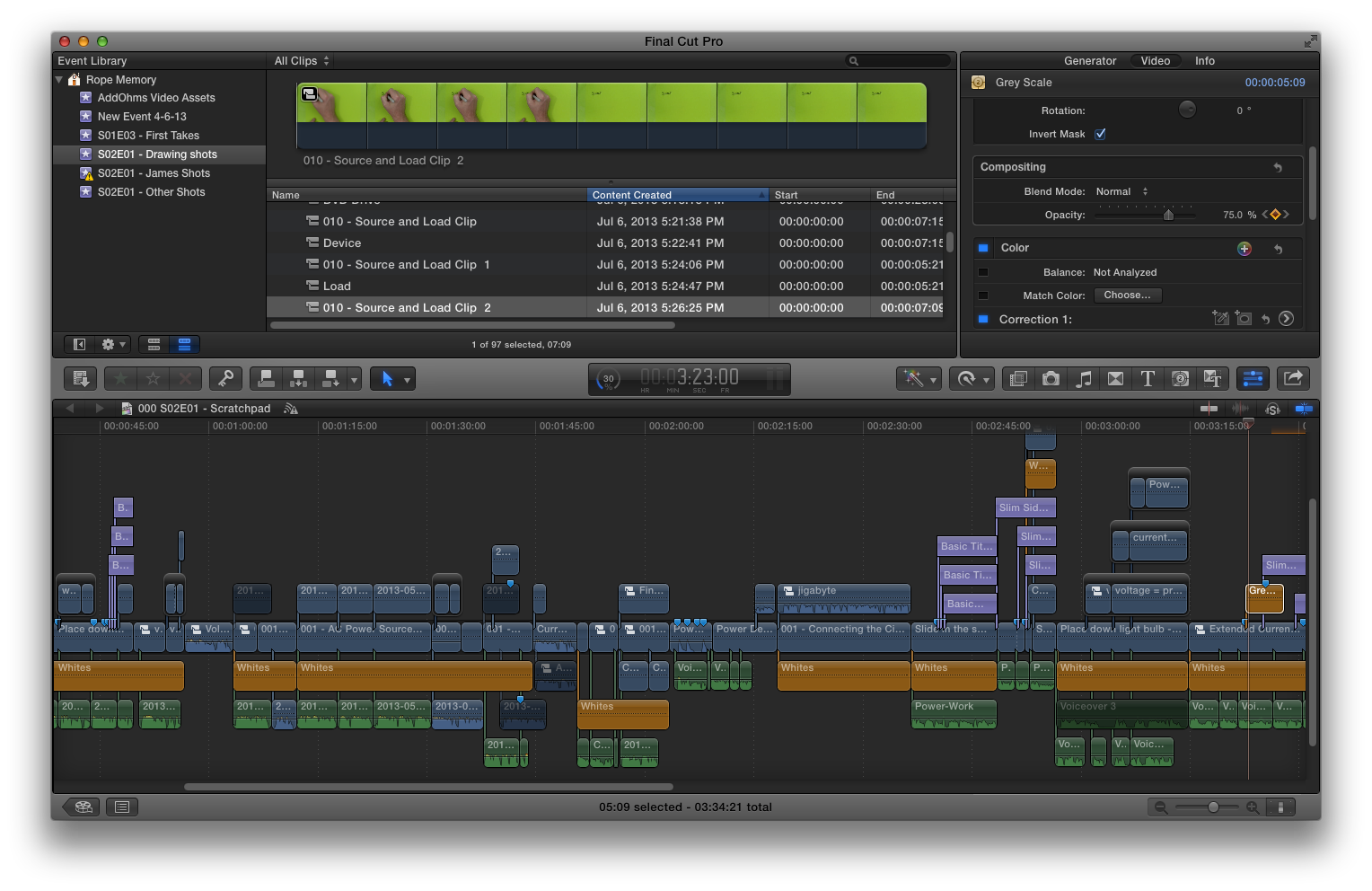Toggle timeline snapping

point(1304,409)
